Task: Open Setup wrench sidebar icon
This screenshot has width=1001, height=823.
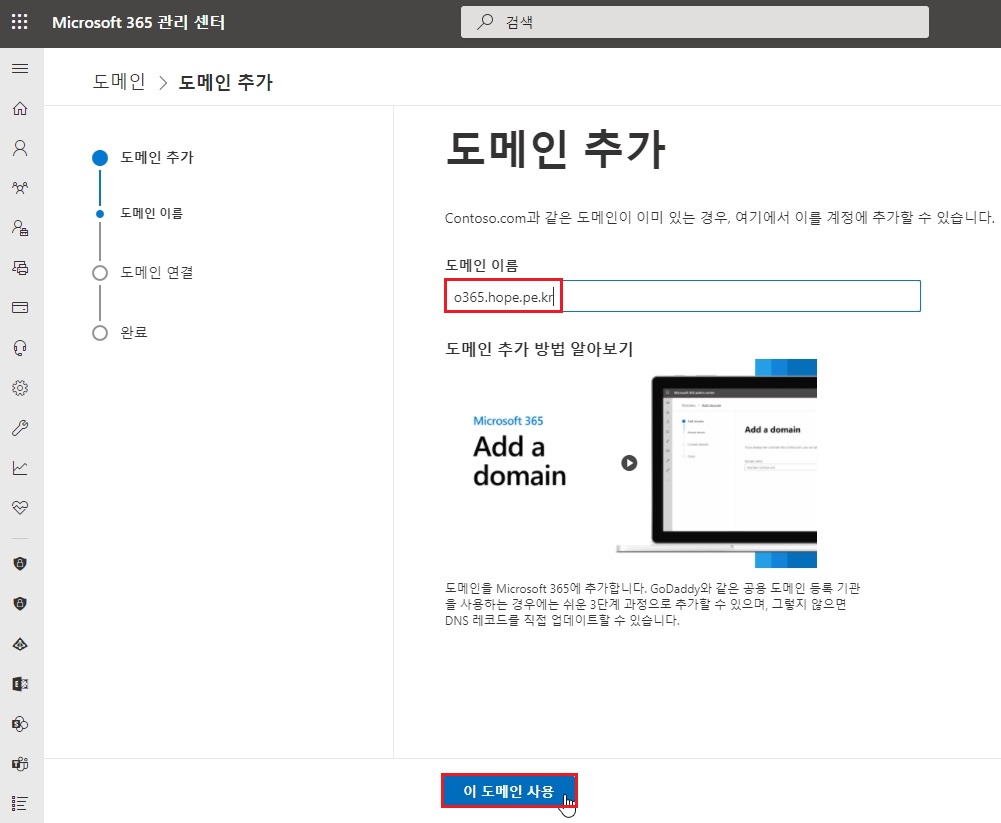Action: click(20, 428)
